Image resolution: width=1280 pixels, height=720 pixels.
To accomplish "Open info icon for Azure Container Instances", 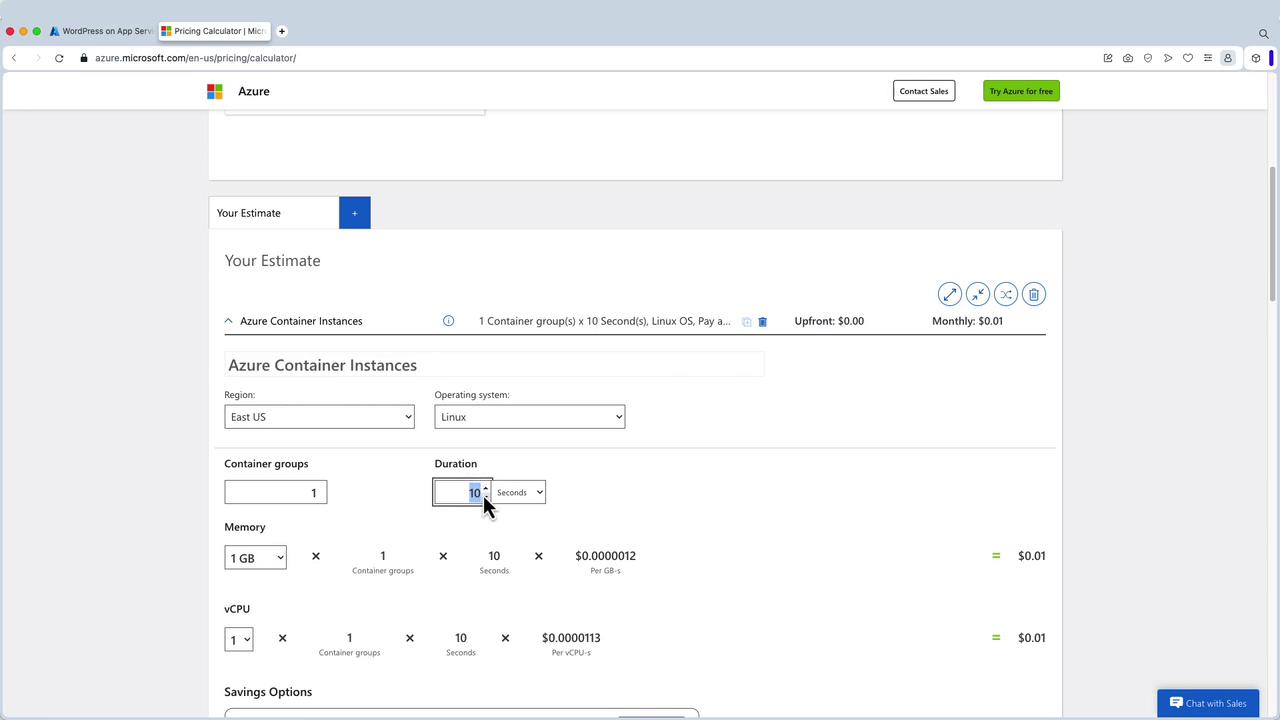I will tap(448, 321).
